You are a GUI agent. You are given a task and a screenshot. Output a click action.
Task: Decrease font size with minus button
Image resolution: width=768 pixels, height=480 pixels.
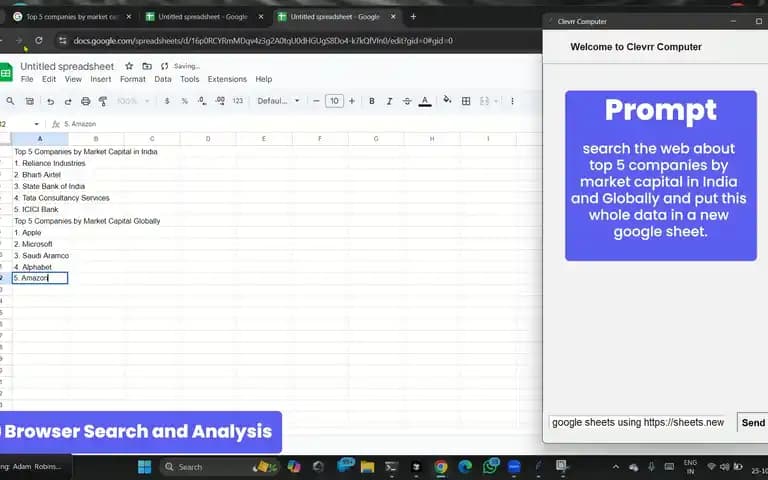316,101
